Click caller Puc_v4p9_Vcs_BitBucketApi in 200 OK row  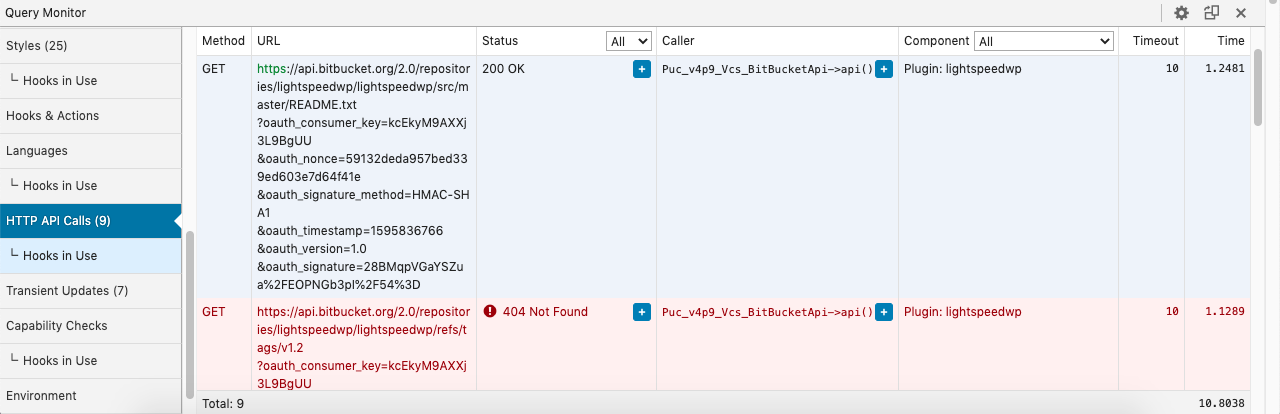pos(766,69)
